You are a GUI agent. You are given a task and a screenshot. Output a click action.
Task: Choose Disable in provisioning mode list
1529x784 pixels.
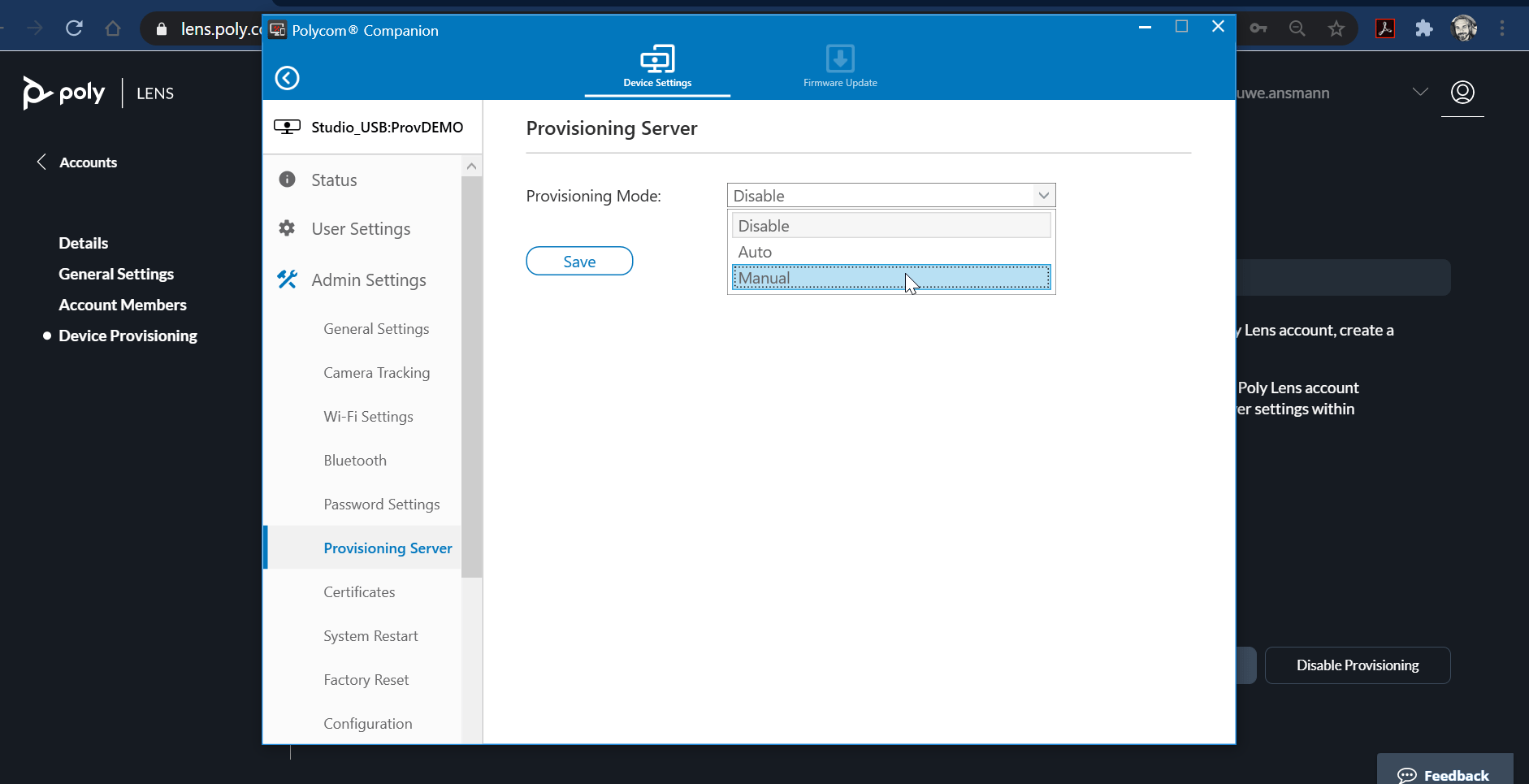pyautogui.click(x=891, y=226)
